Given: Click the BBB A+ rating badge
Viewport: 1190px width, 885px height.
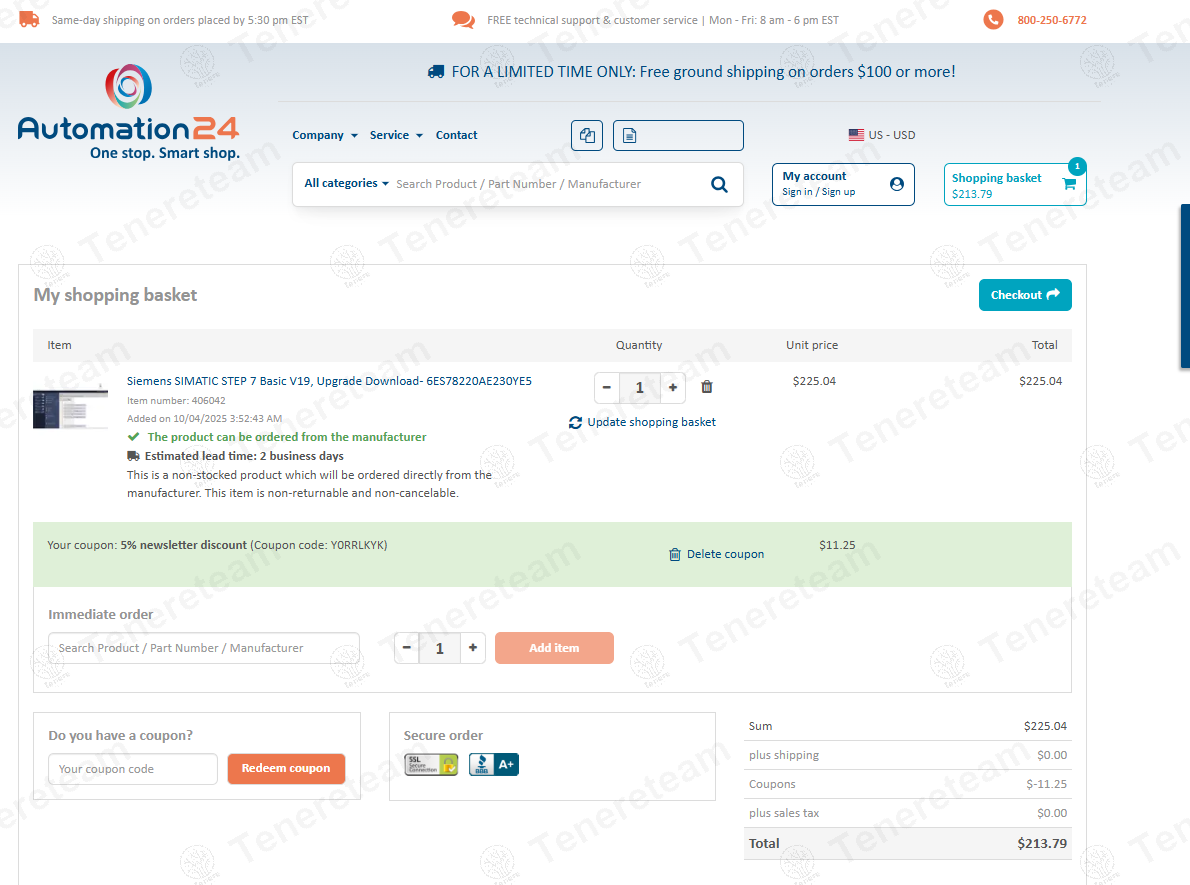Looking at the screenshot, I should [493, 765].
